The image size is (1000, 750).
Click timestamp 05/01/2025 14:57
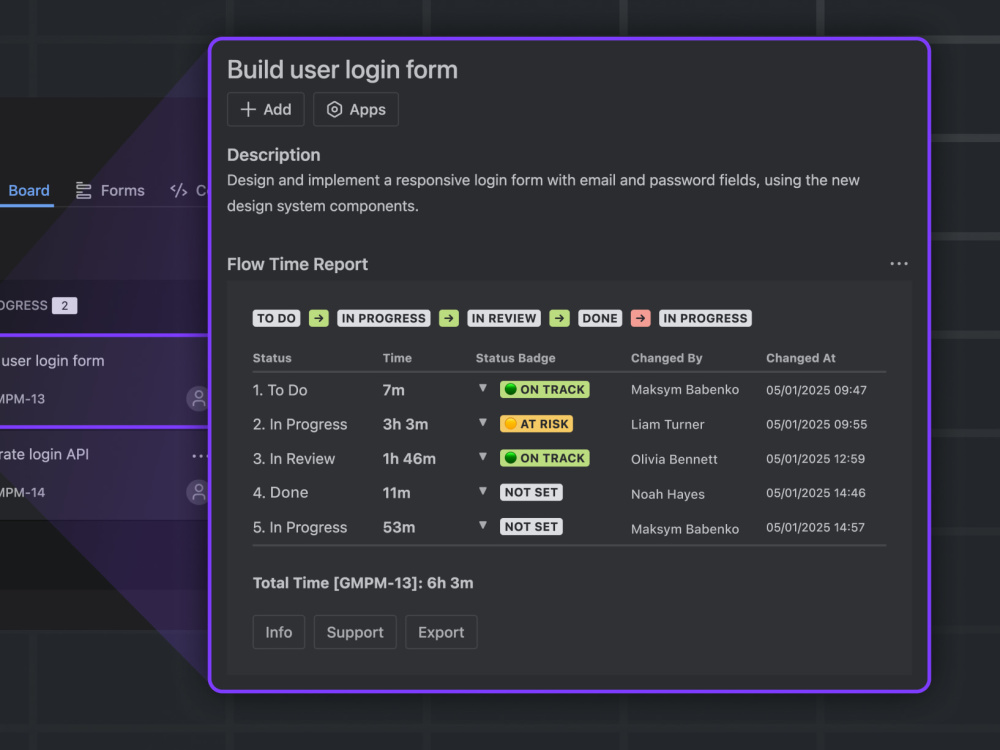pyautogui.click(x=815, y=527)
